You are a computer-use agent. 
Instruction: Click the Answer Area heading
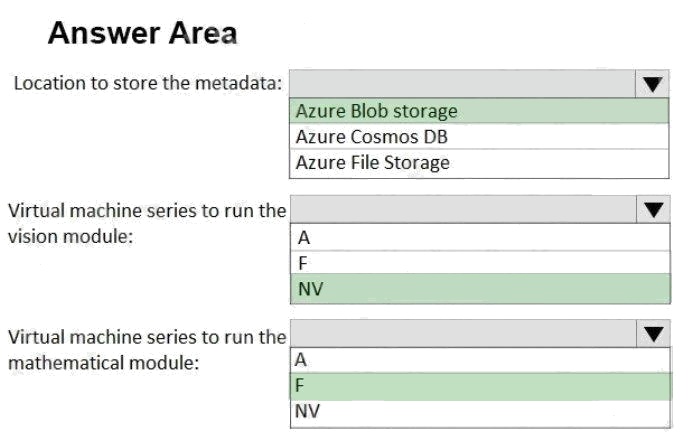tap(142, 33)
